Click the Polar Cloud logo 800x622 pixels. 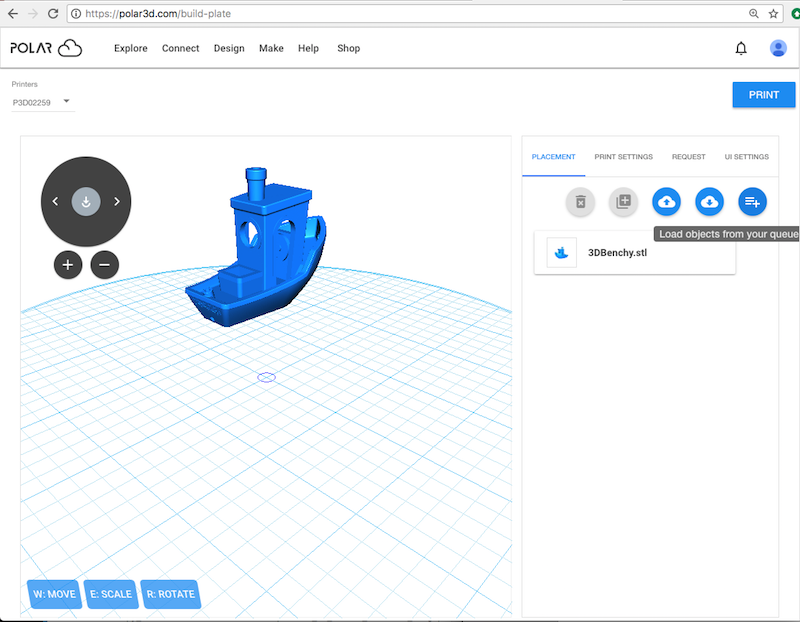[x=46, y=48]
